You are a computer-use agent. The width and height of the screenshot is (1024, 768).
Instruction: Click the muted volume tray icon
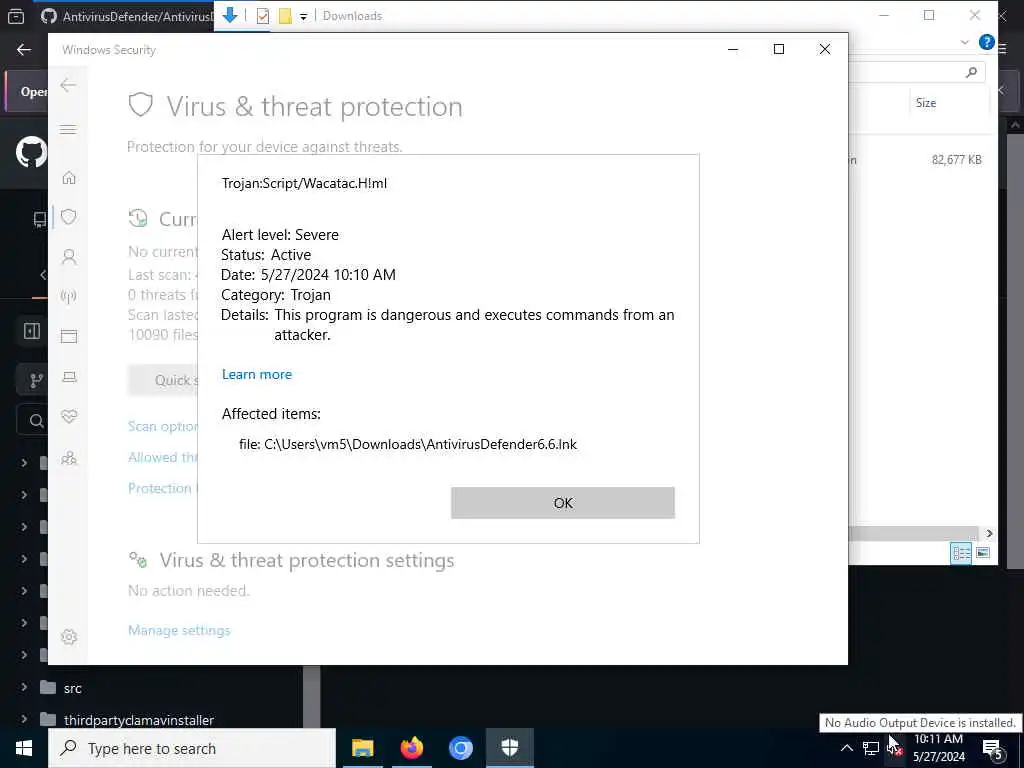895,748
